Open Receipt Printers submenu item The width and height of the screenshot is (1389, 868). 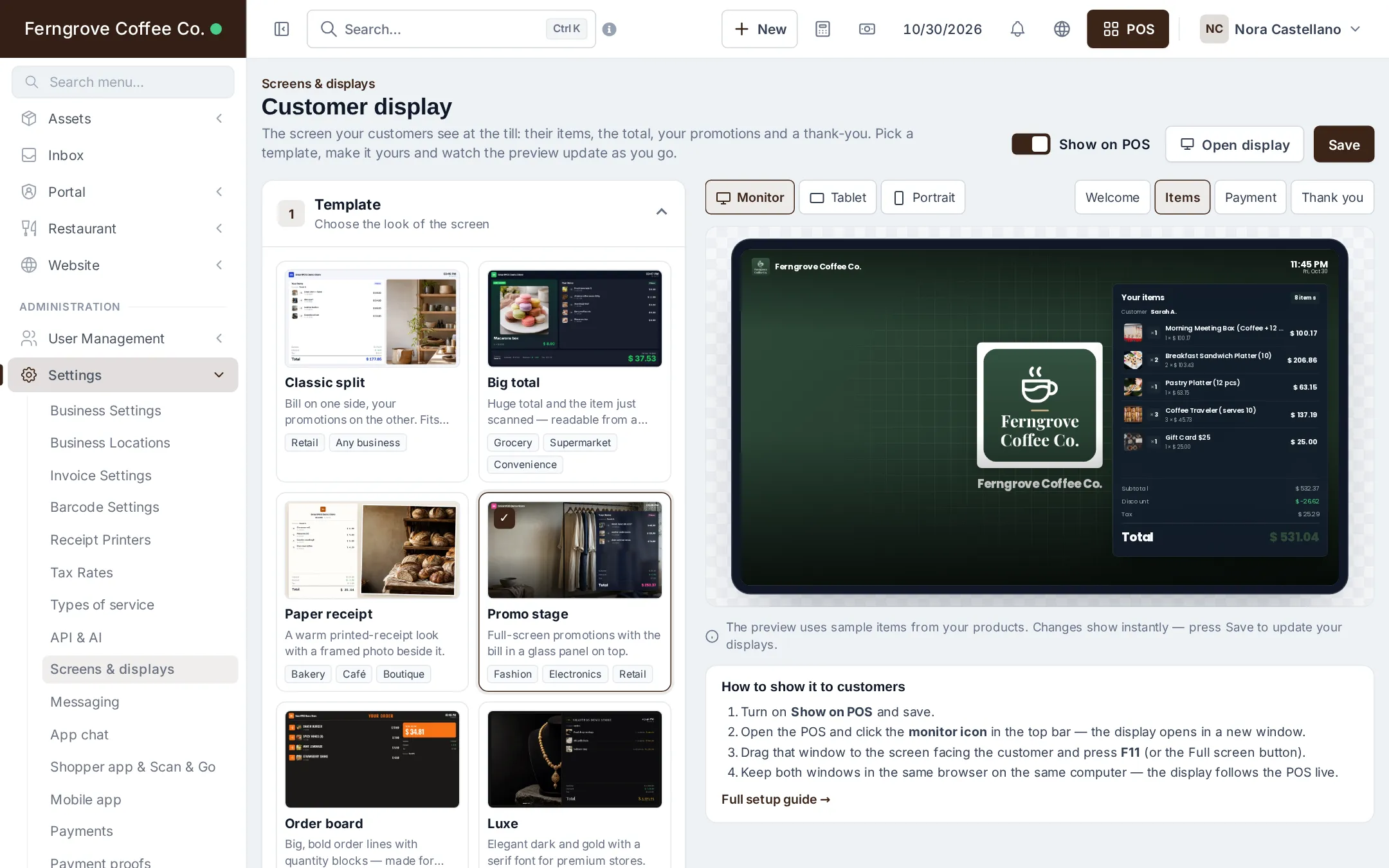100,540
